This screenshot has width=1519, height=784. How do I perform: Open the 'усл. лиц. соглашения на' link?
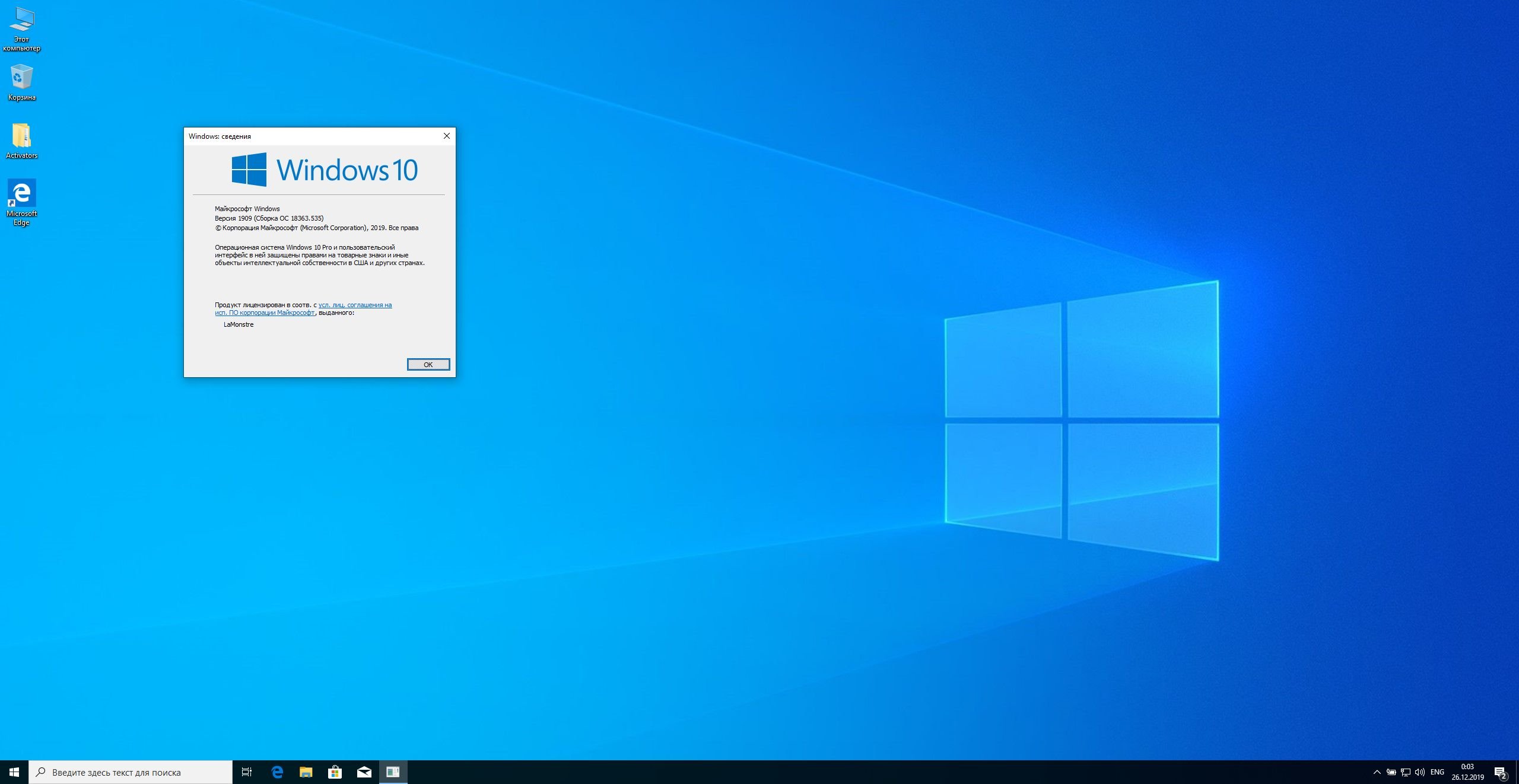coord(355,305)
